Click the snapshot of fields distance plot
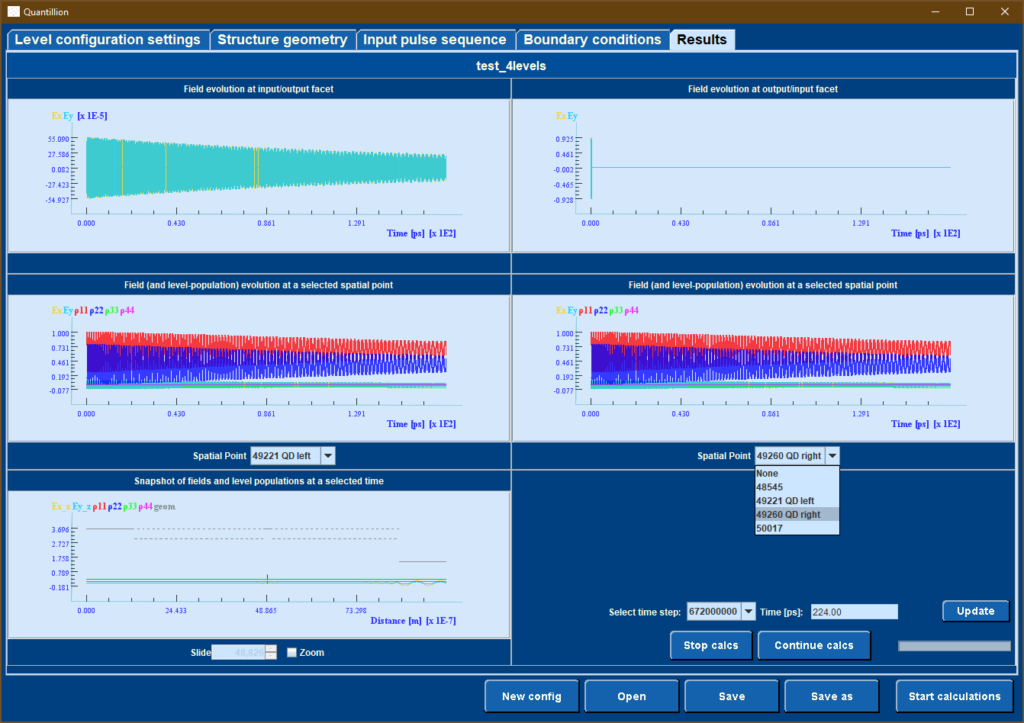This screenshot has width=1024, height=723. coord(259,564)
